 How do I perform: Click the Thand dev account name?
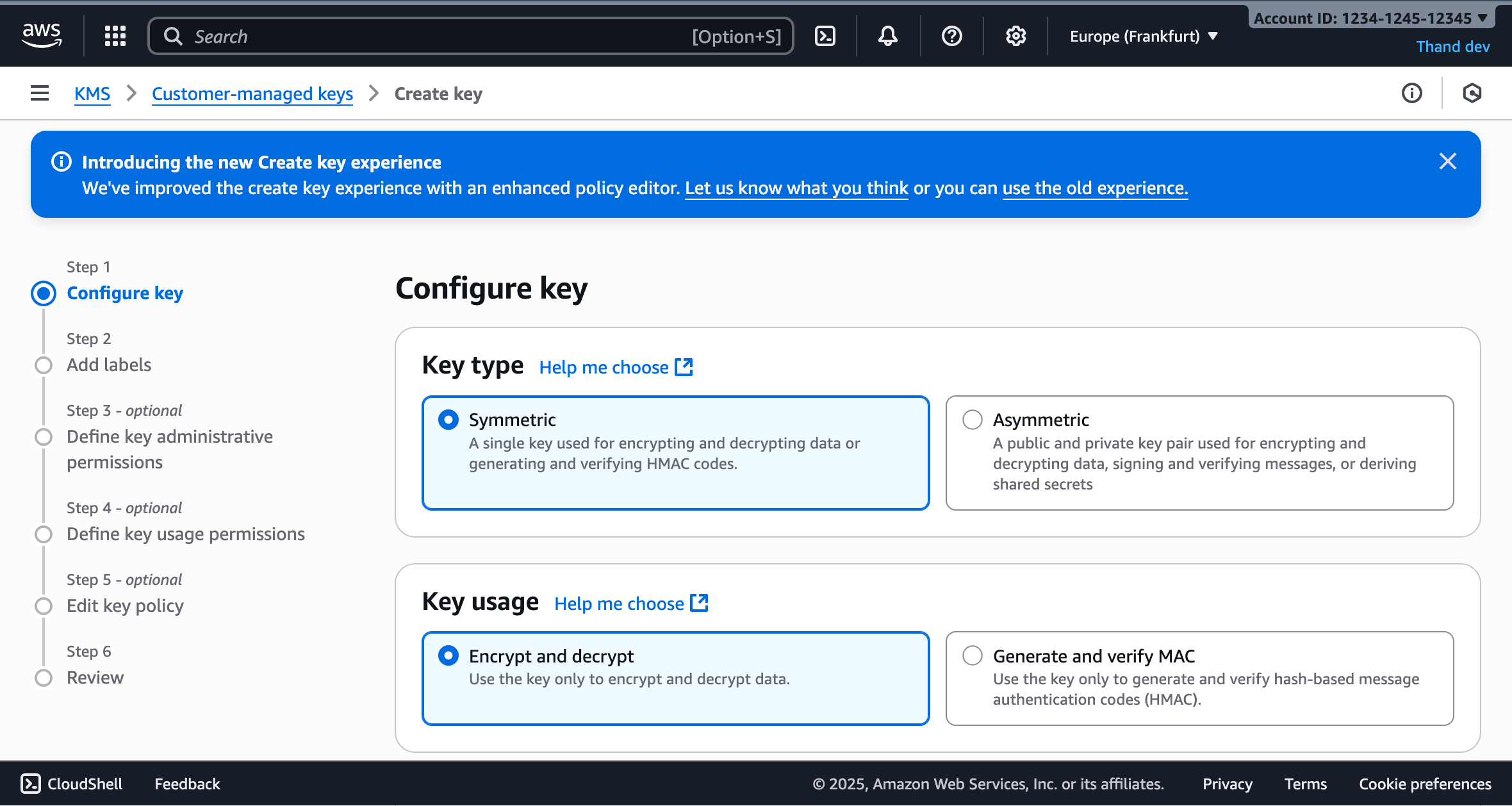coord(1452,46)
